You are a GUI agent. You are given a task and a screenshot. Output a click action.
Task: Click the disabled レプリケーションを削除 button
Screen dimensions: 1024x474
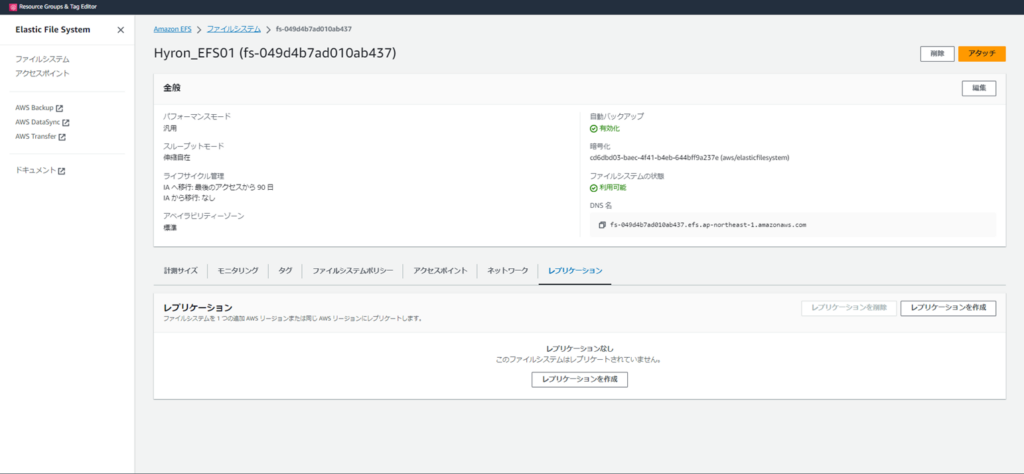pyautogui.click(x=849, y=308)
